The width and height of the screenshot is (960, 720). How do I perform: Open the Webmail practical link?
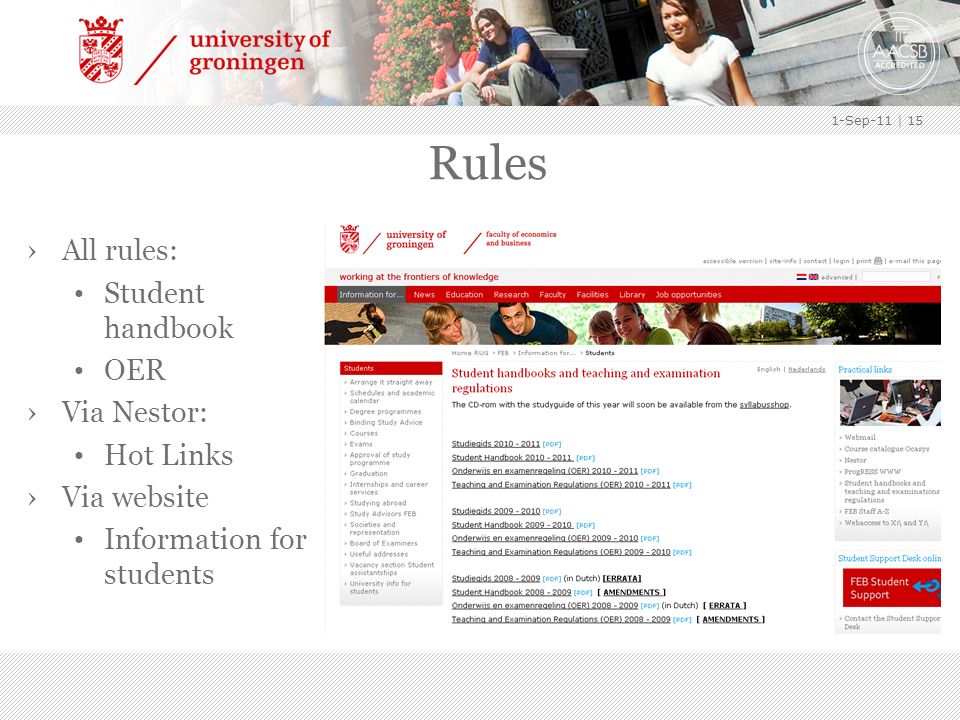(x=860, y=437)
